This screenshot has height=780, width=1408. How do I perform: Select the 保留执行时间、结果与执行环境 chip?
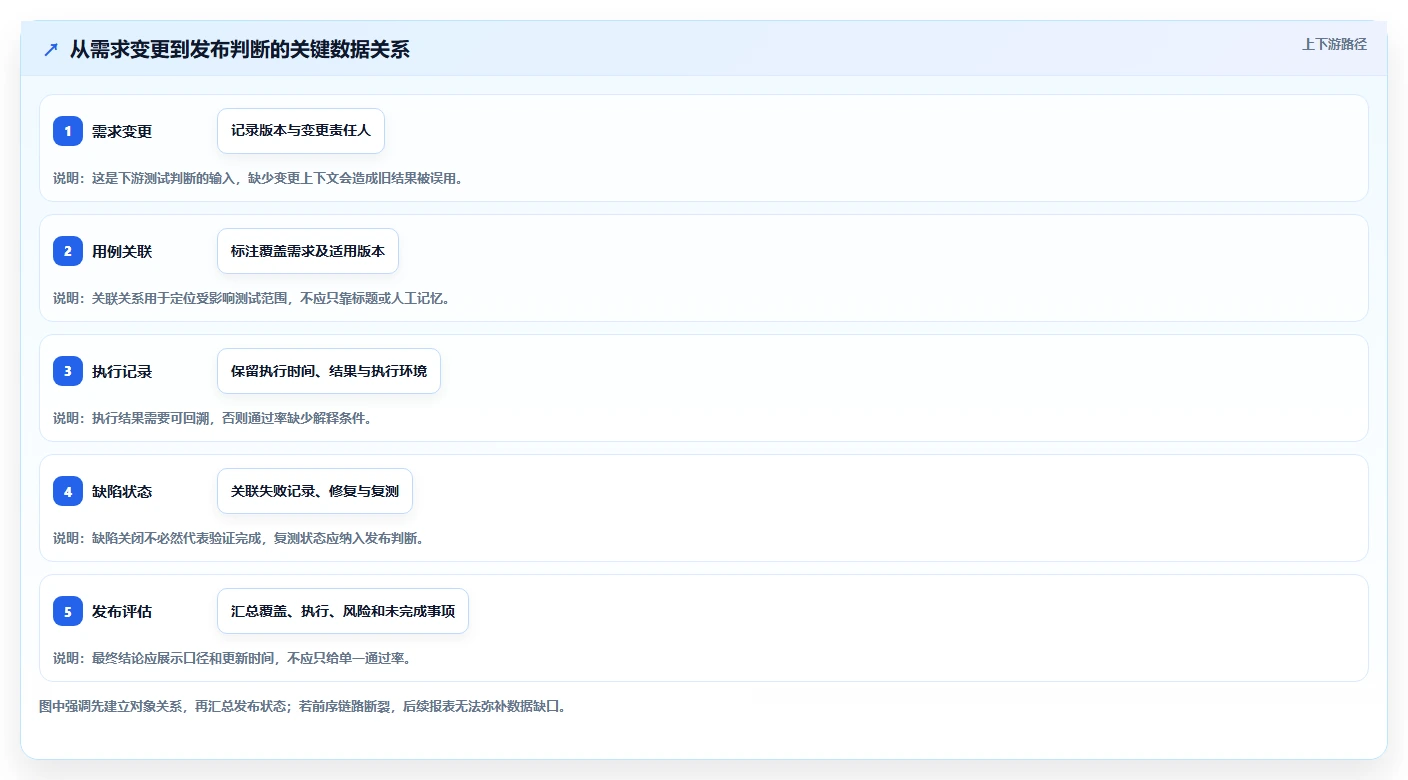[x=329, y=371]
